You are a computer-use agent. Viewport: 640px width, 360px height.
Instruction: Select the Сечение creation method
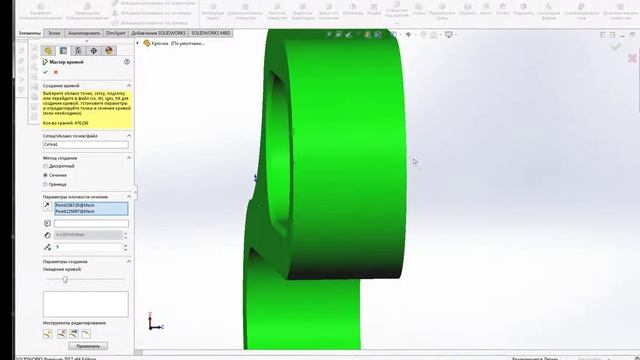45,175
